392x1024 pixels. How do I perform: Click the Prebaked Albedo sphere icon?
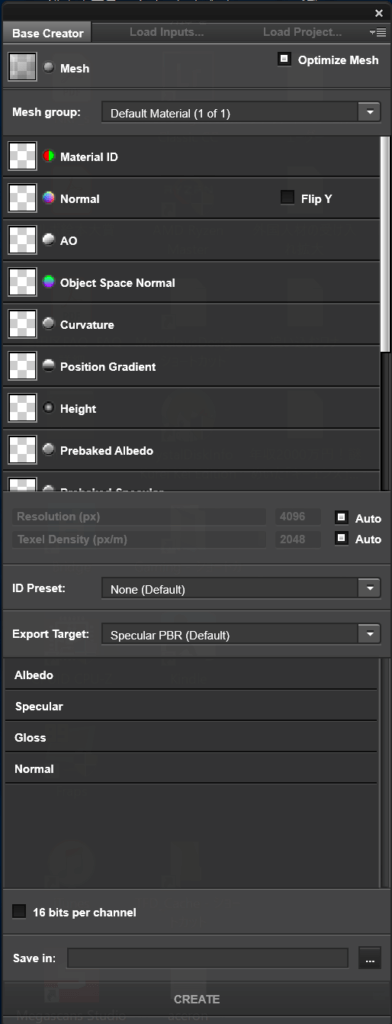coord(48,450)
